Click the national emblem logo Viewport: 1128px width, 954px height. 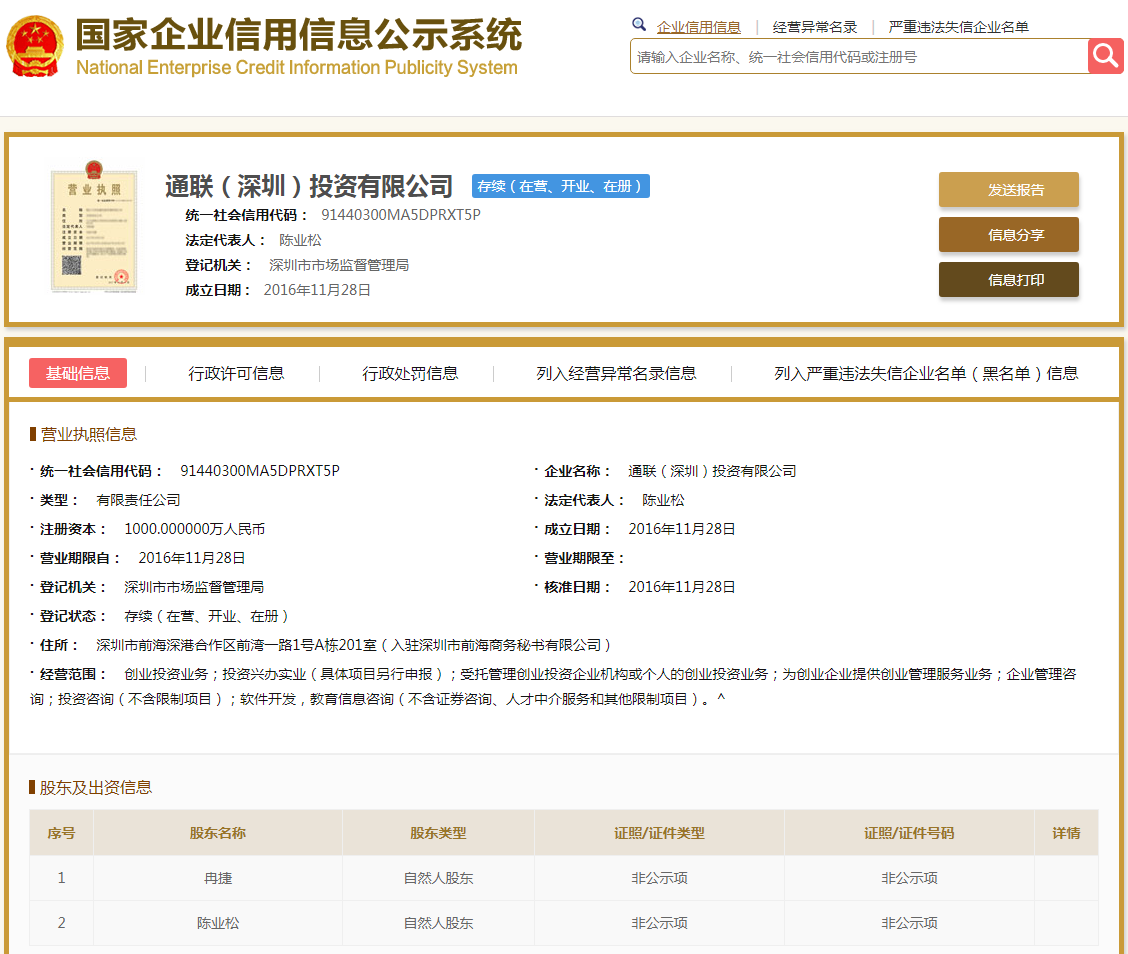coord(34,47)
